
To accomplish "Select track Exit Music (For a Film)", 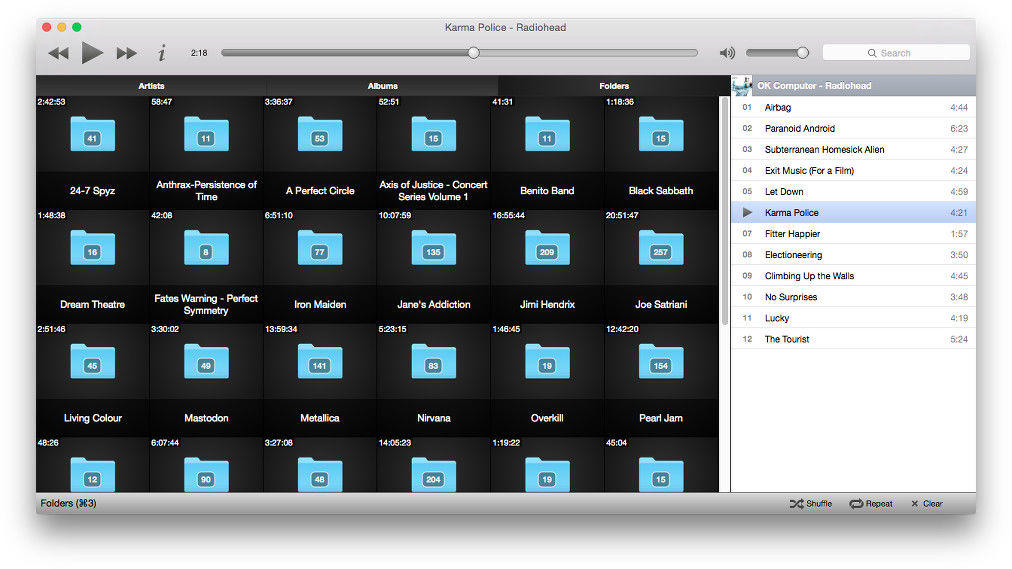I will click(853, 170).
